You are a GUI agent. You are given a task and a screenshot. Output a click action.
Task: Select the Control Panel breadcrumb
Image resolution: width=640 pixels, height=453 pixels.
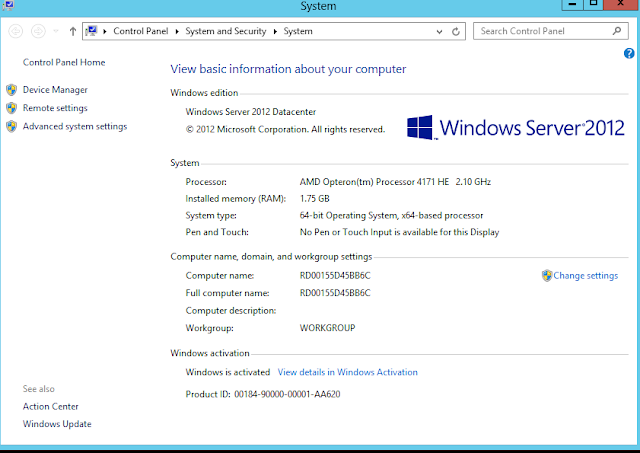click(x=140, y=31)
